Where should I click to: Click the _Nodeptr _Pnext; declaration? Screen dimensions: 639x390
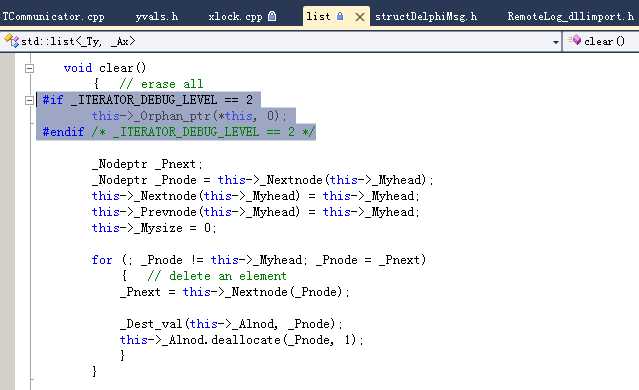(x=147, y=164)
